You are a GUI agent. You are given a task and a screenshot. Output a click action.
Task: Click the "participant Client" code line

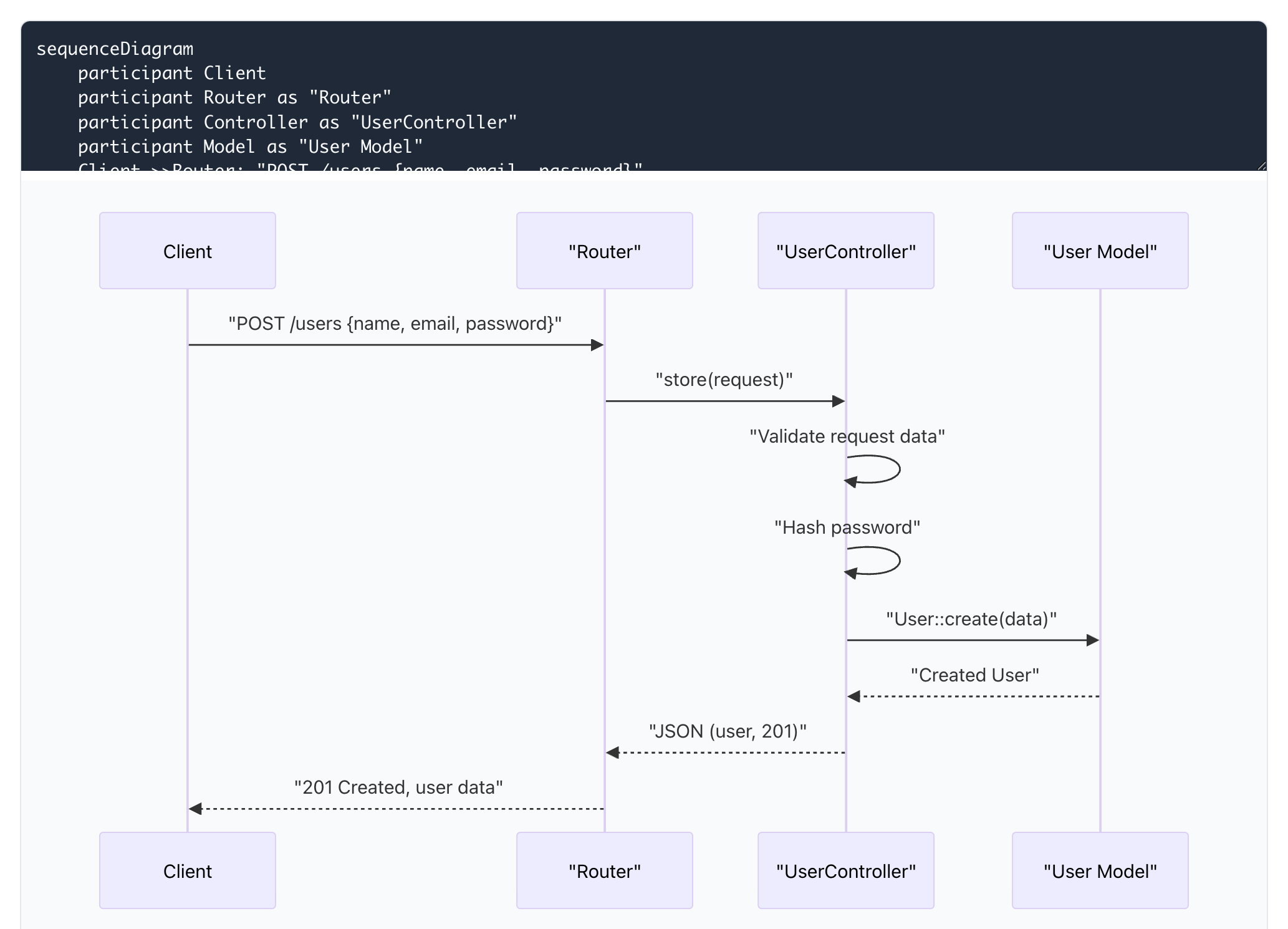point(171,73)
